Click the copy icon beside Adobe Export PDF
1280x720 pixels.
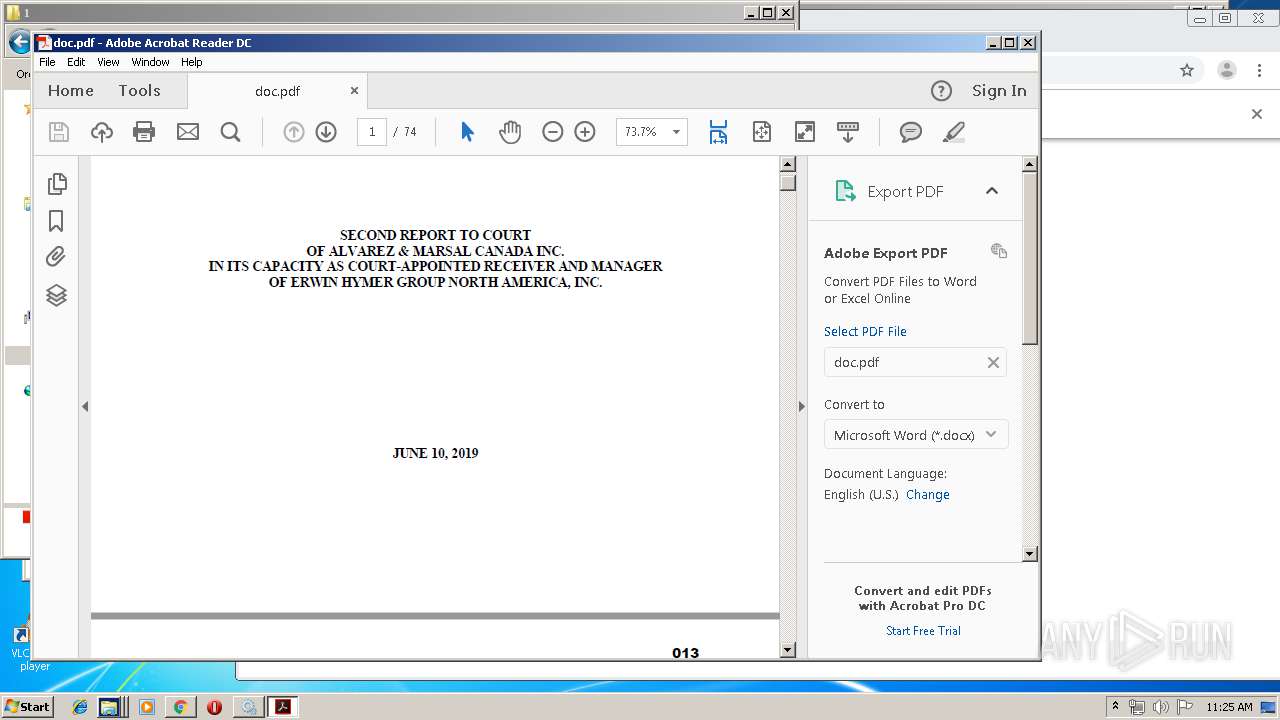[999, 251]
